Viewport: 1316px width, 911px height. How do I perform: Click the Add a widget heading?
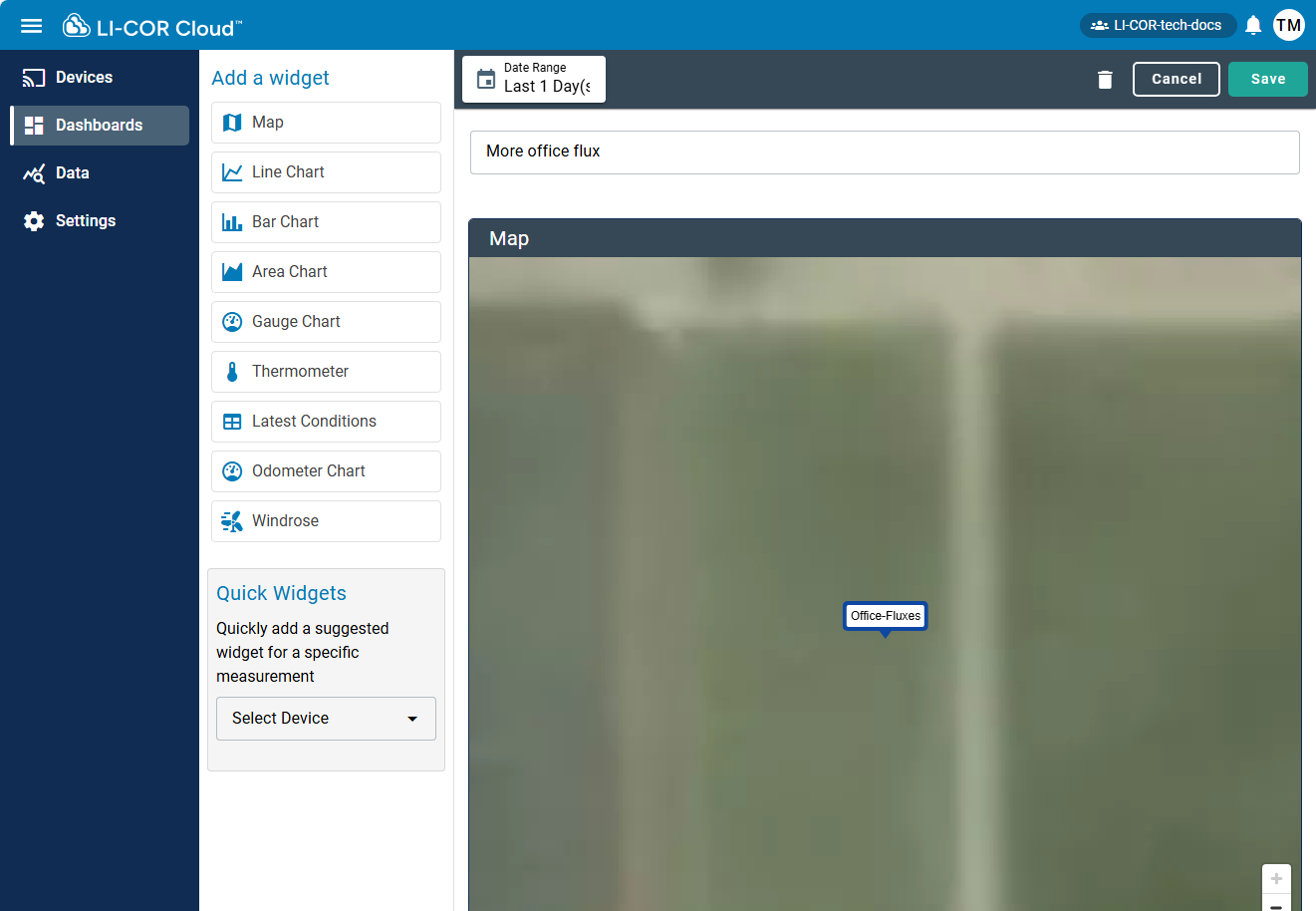click(270, 78)
